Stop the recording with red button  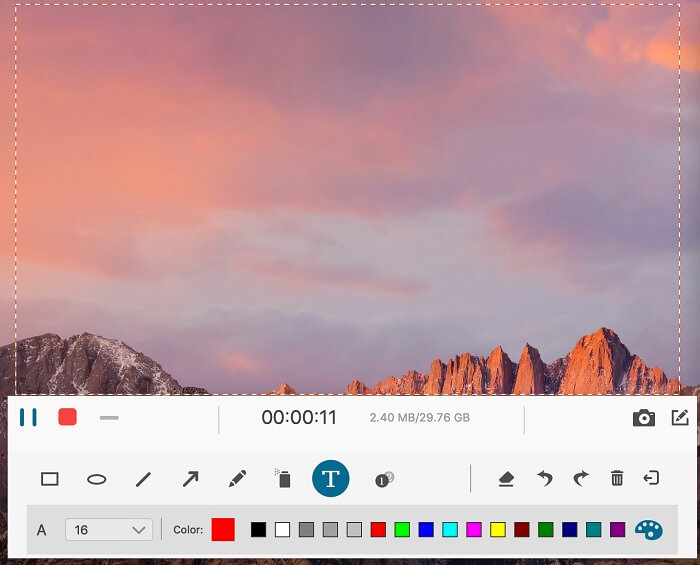pos(67,417)
